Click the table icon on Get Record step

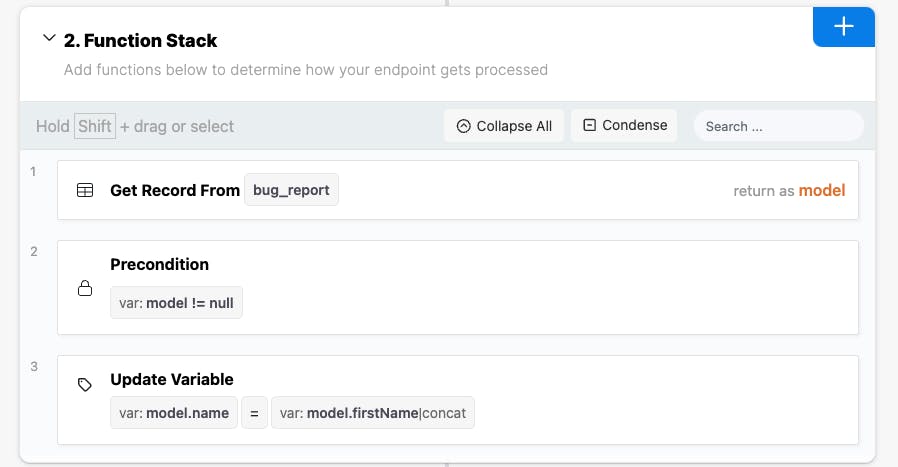point(85,190)
